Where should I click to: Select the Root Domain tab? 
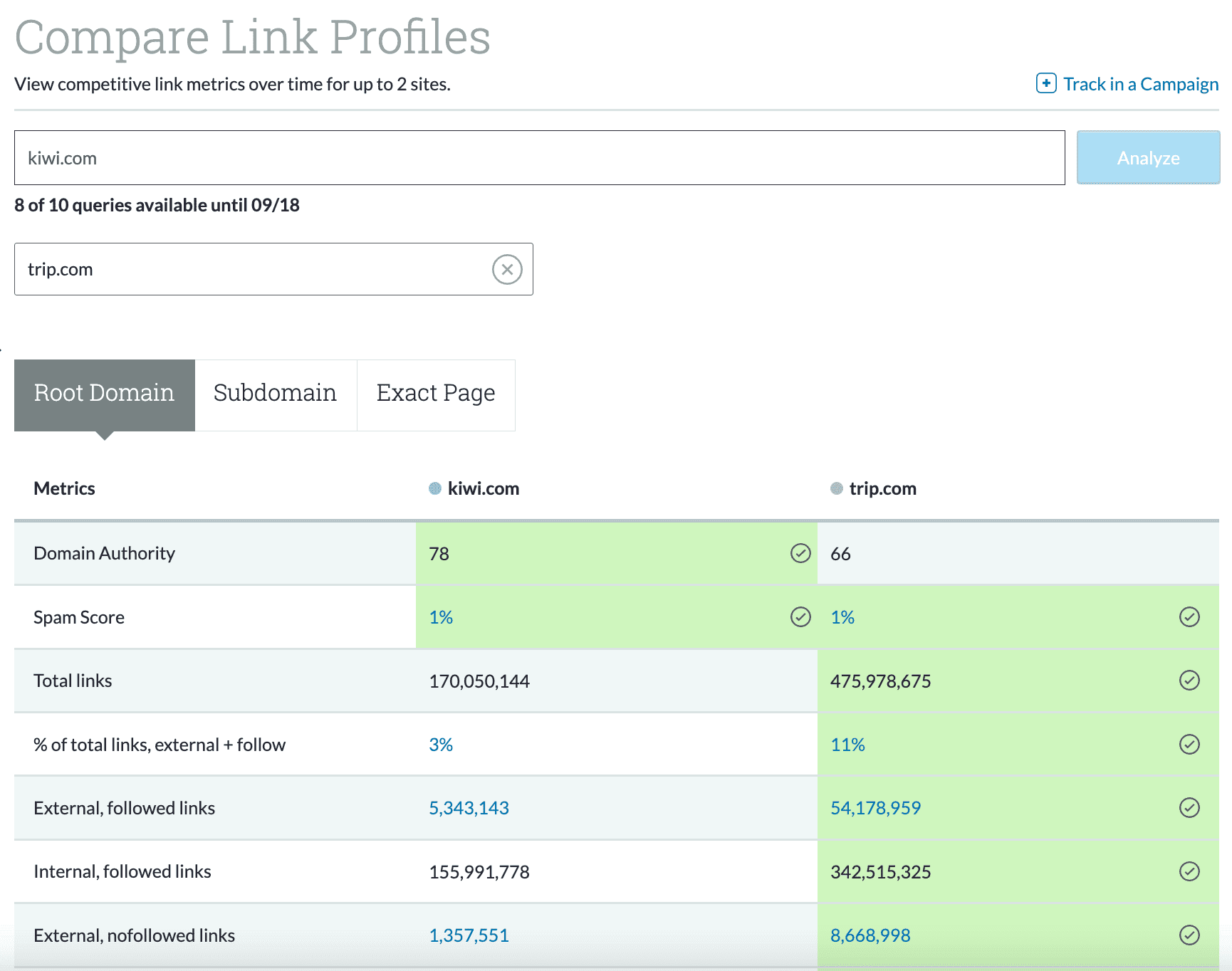point(104,393)
